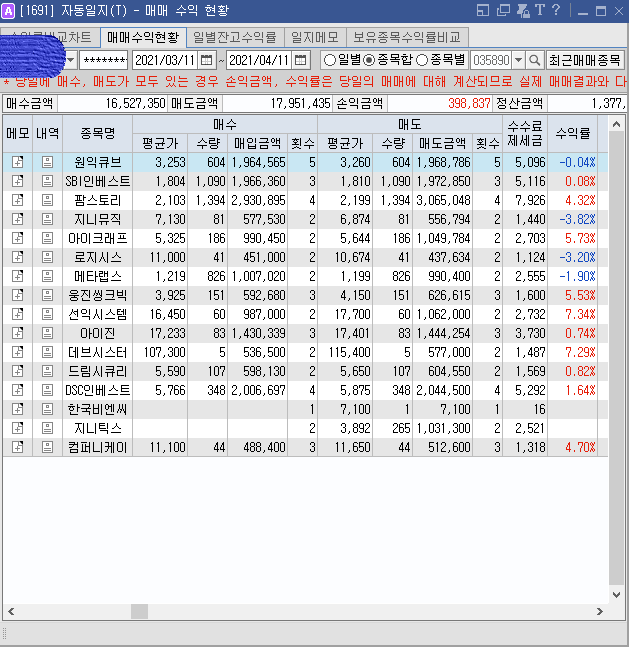Open start date calendar picker

point(207,60)
